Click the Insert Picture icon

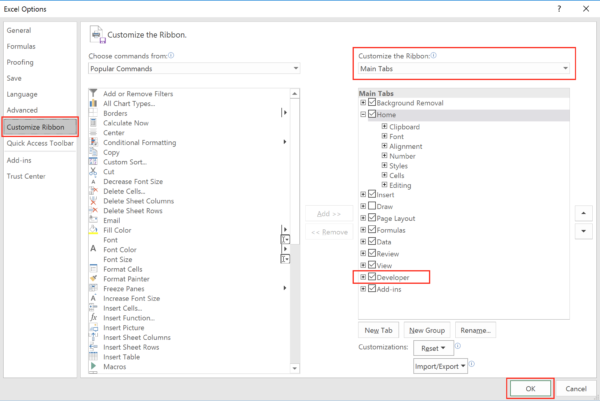[93, 327]
